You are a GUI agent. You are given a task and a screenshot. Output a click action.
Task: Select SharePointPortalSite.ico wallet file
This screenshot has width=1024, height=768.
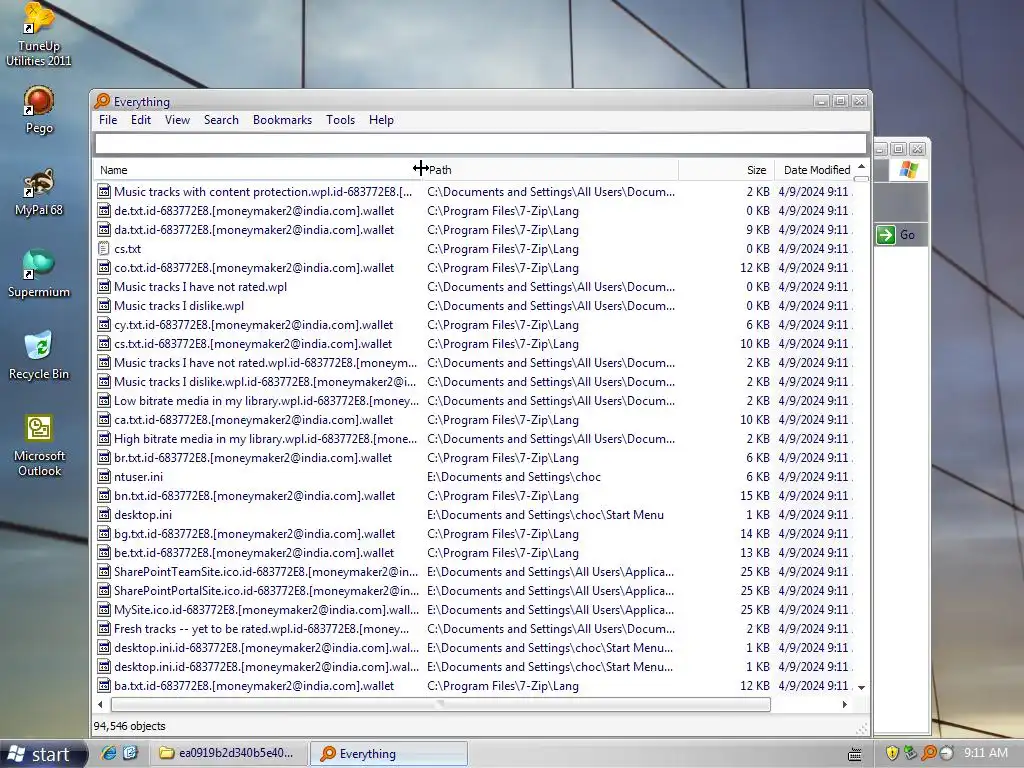[x=266, y=590]
